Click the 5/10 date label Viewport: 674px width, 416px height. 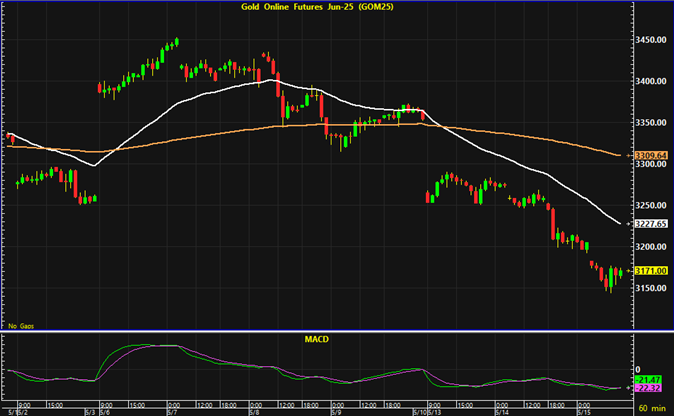click(419, 413)
